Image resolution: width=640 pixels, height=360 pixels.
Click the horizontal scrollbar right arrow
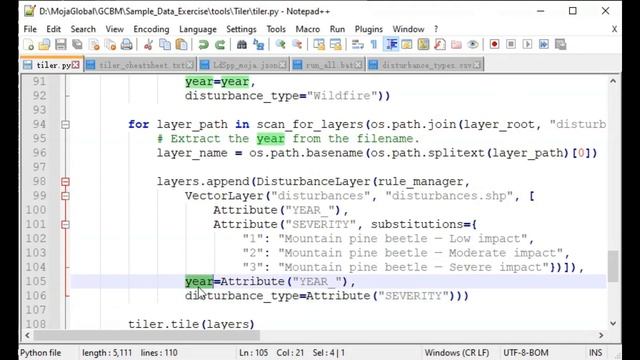[x=601, y=335]
